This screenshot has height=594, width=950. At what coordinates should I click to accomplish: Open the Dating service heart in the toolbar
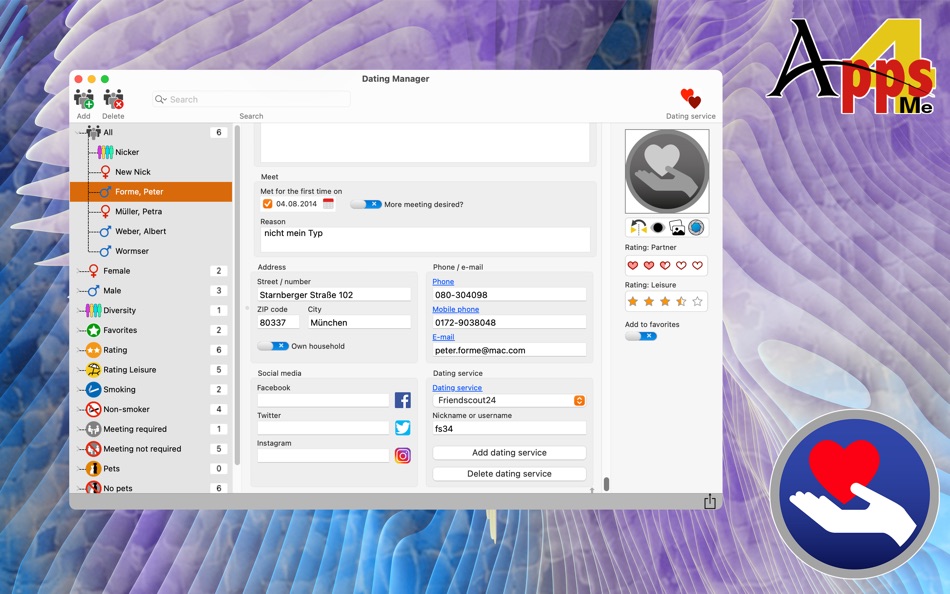coord(690,98)
